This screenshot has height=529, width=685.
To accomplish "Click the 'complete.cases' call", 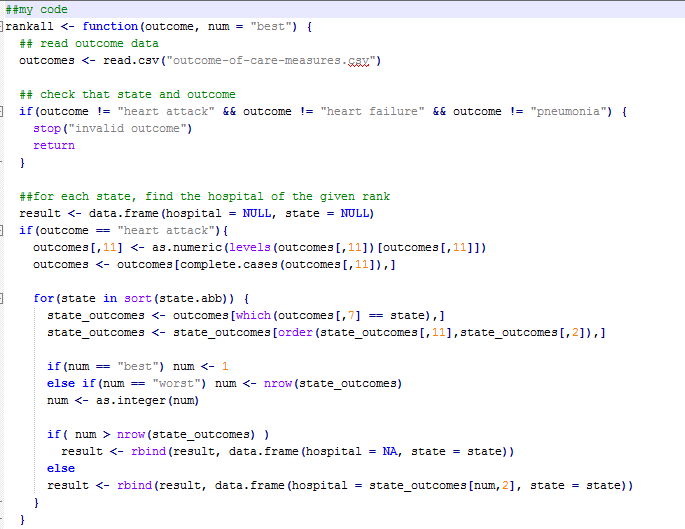I will pyautogui.click(x=229, y=265).
